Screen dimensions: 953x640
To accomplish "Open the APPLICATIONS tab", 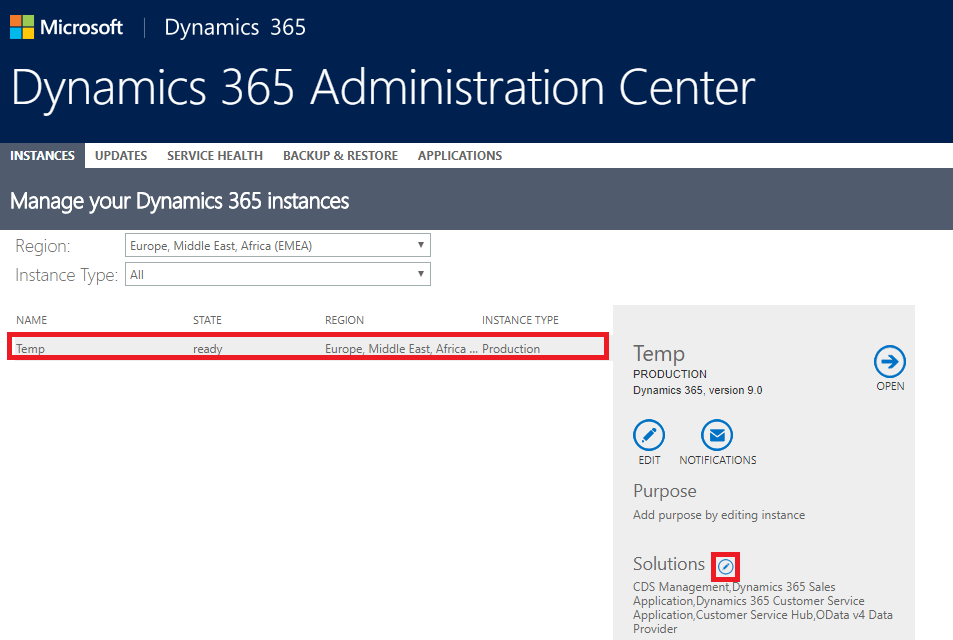I will click(460, 156).
